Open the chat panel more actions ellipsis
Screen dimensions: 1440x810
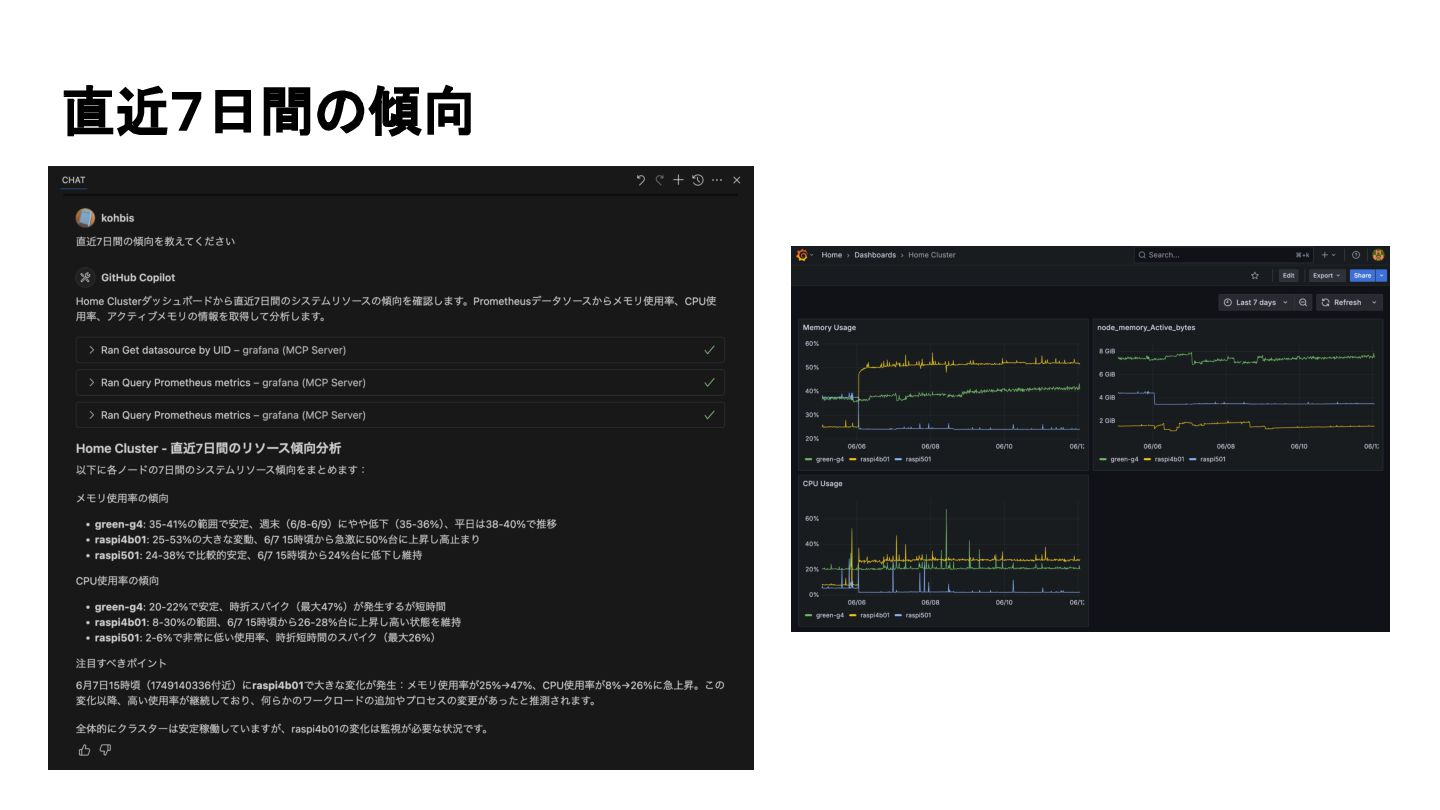coord(717,180)
